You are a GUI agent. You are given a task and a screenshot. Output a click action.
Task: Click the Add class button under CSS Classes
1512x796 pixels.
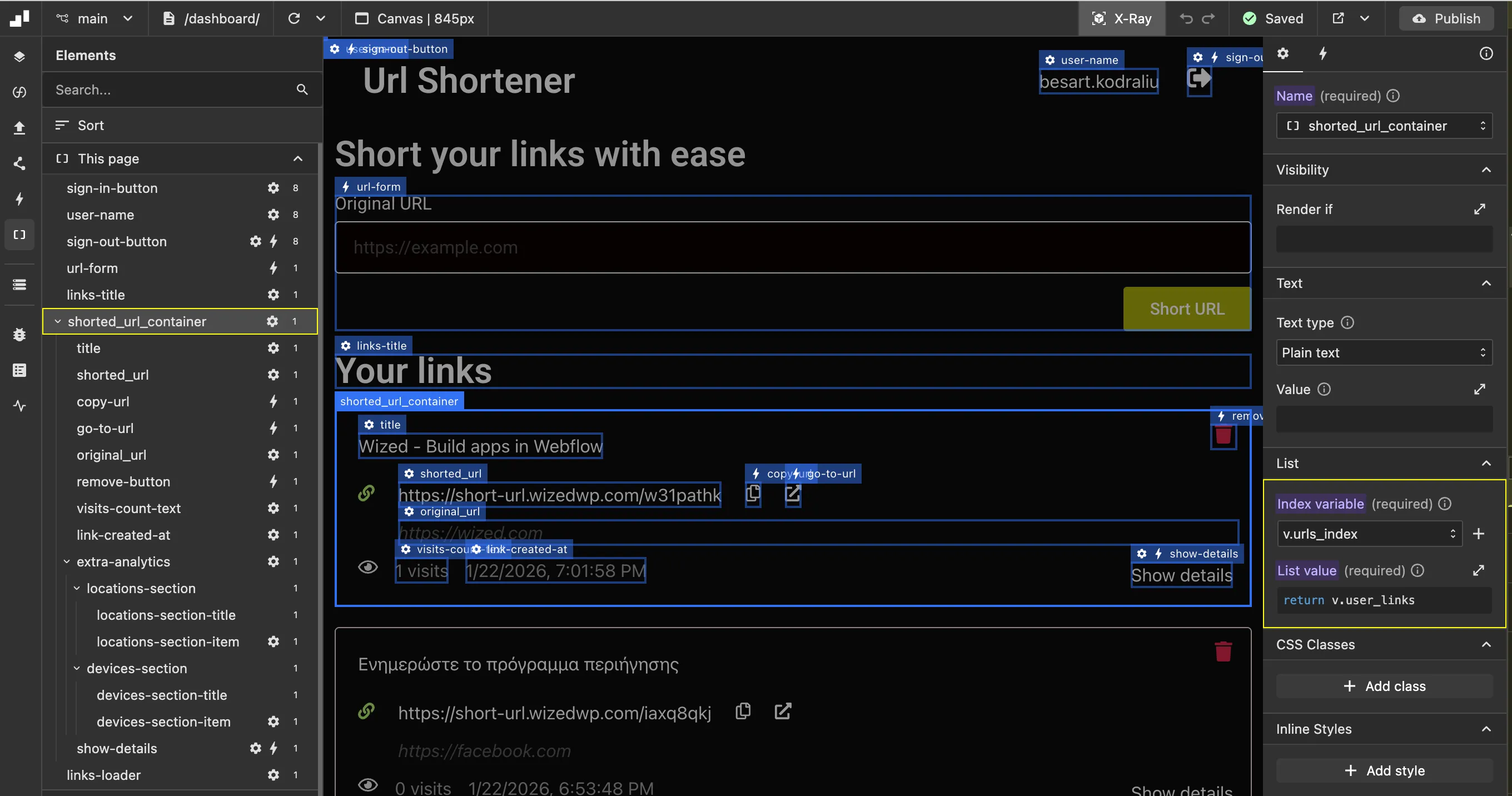click(1384, 685)
